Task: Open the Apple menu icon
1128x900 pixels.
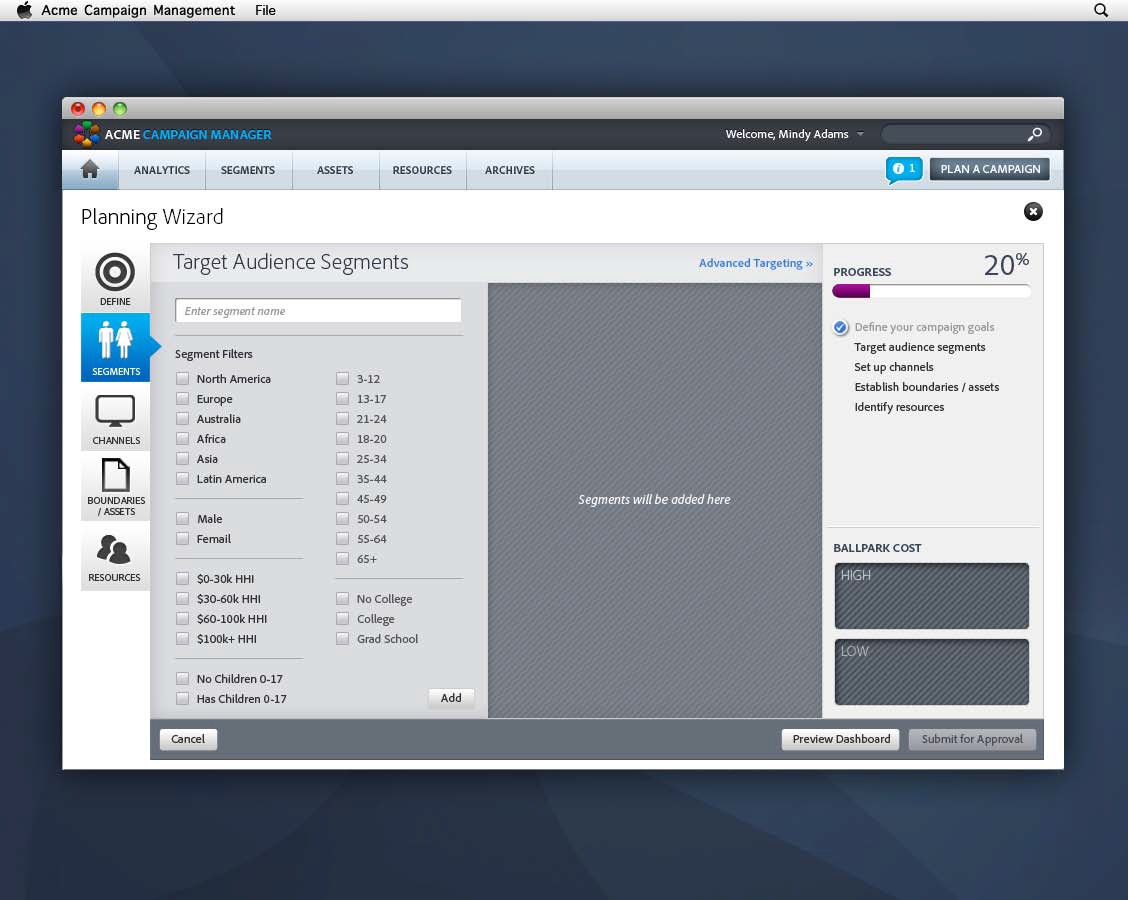Action: pos(24,10)
